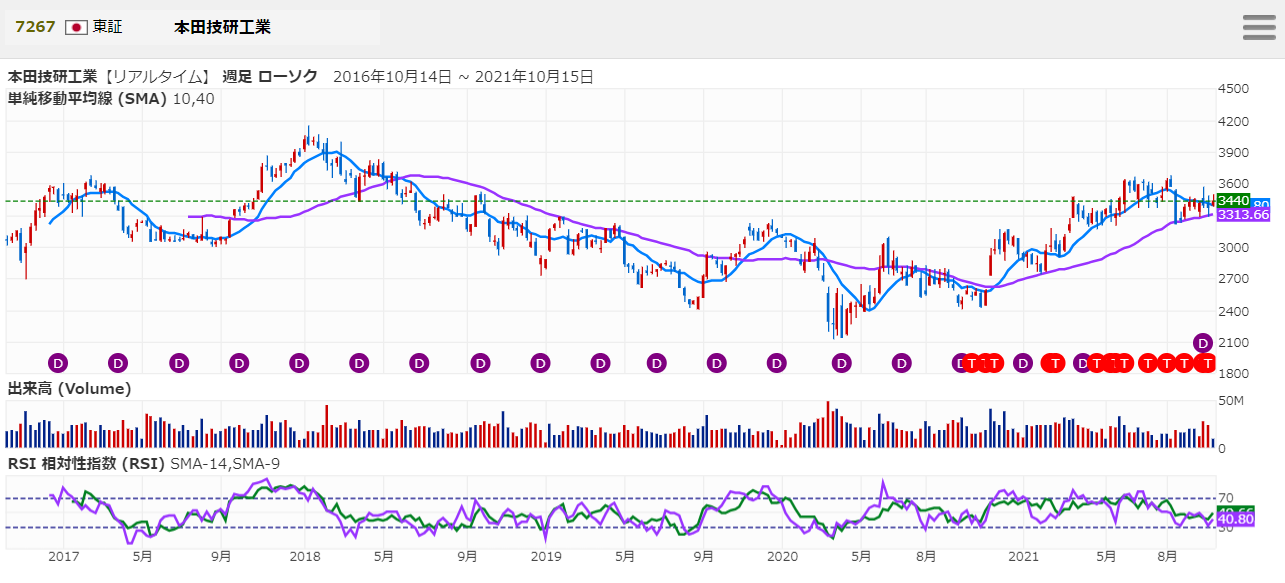Click the 週足 ローソク chart type text
This screenshot has height=583, width=1285.
[270, 77]
